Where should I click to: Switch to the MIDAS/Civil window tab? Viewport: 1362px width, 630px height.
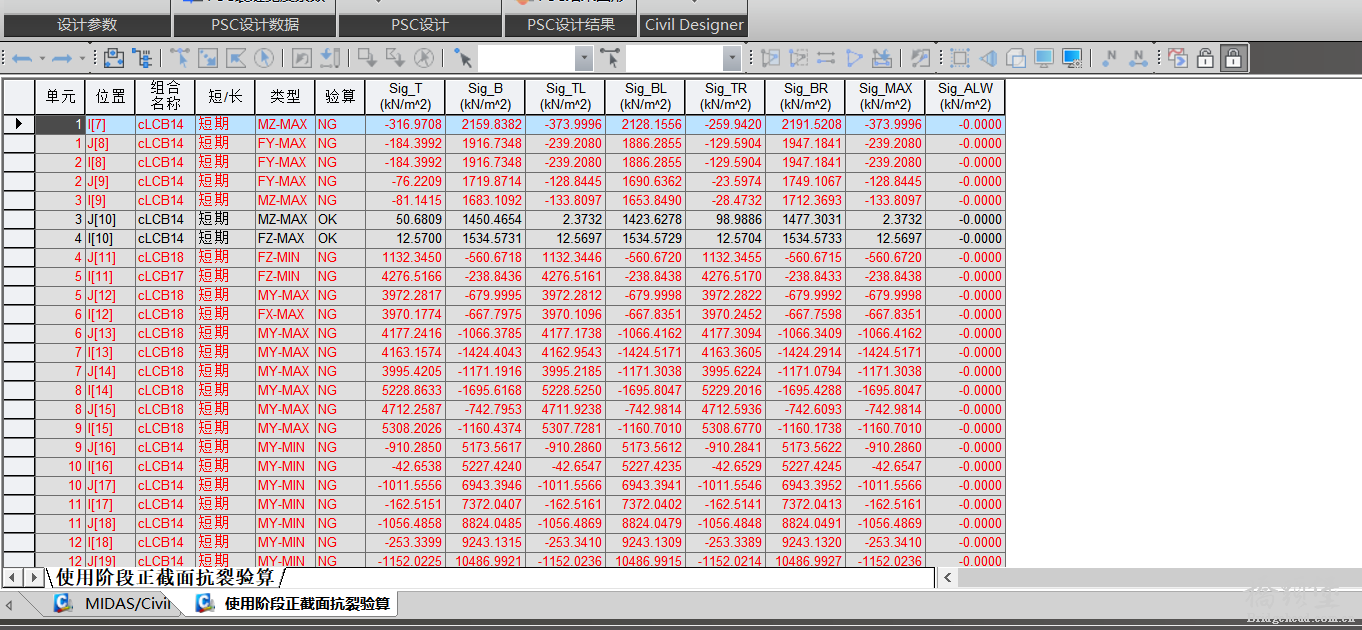112,603
